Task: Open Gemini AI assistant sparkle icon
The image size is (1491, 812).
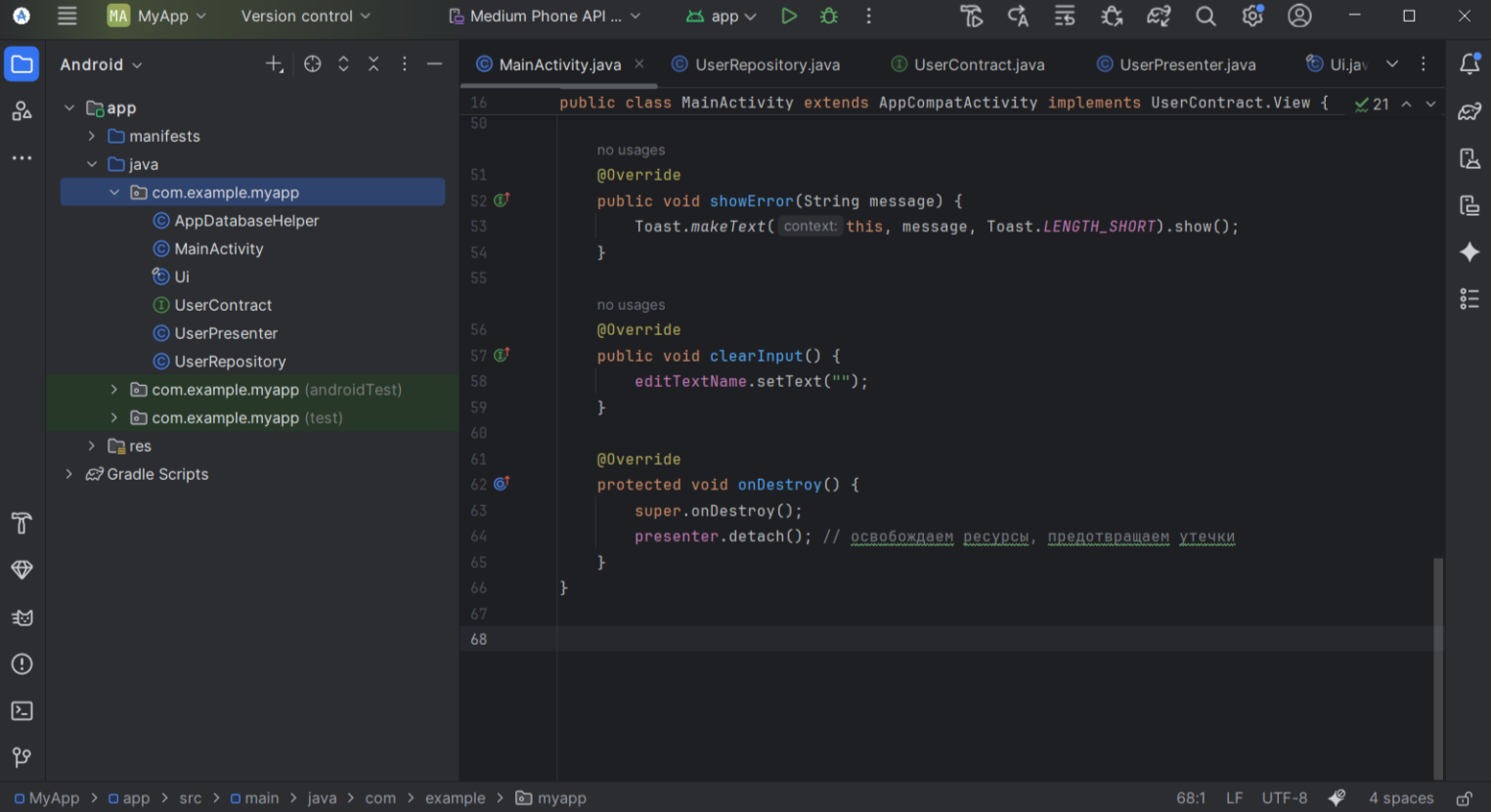Action: (x=1469, y=252)
